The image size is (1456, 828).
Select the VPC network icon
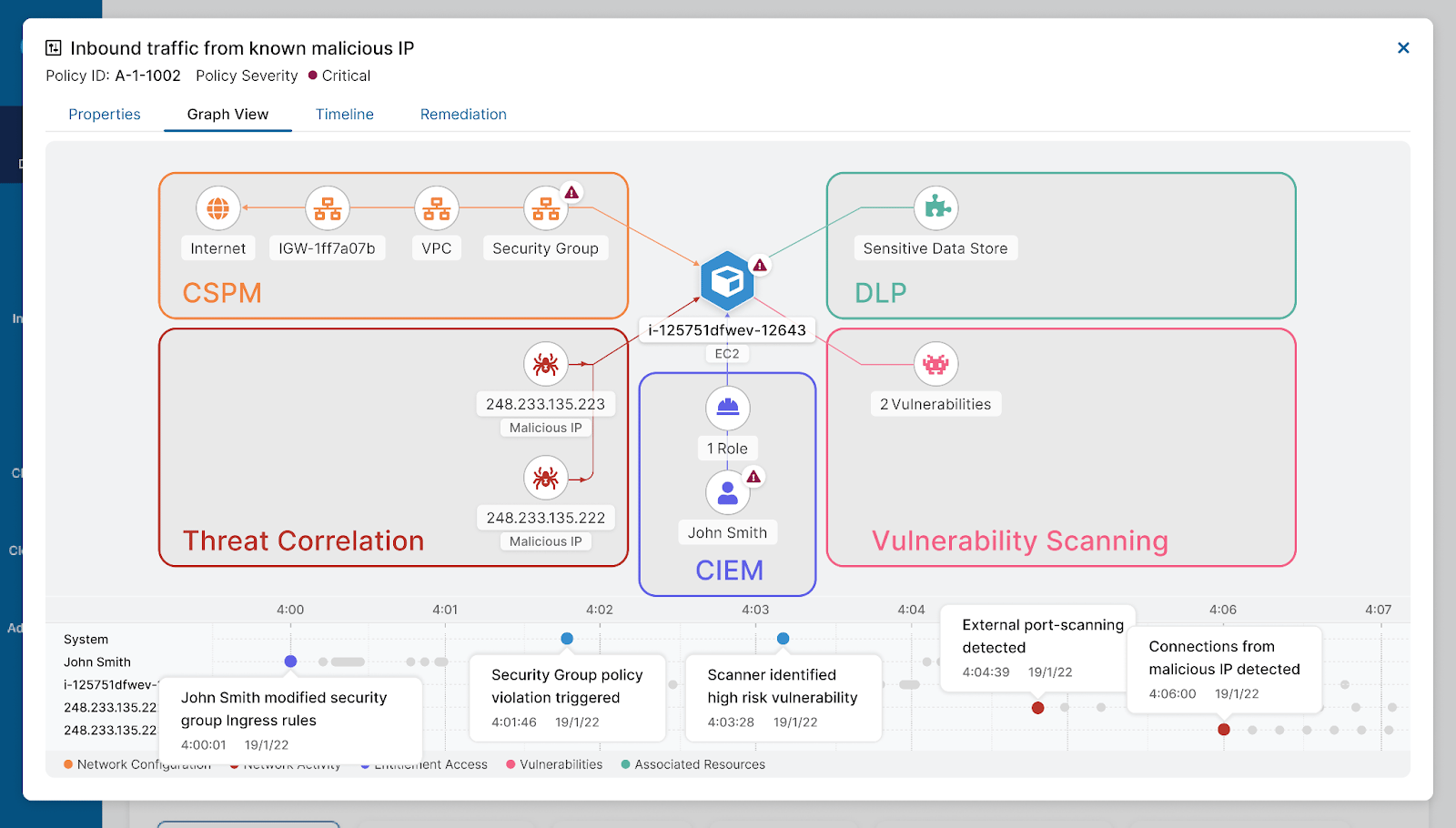tap(437, 207)
